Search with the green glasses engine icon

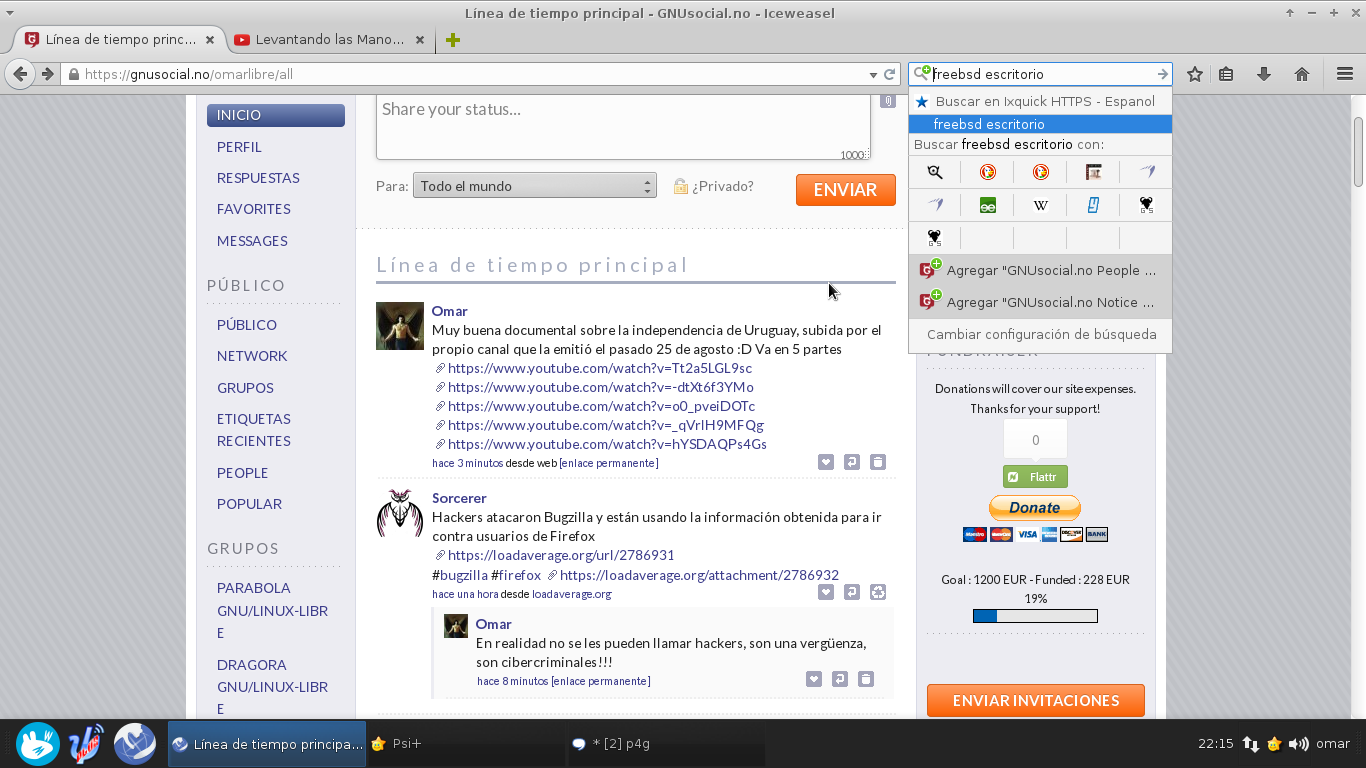pyautogui.click(x=987, y=205)
